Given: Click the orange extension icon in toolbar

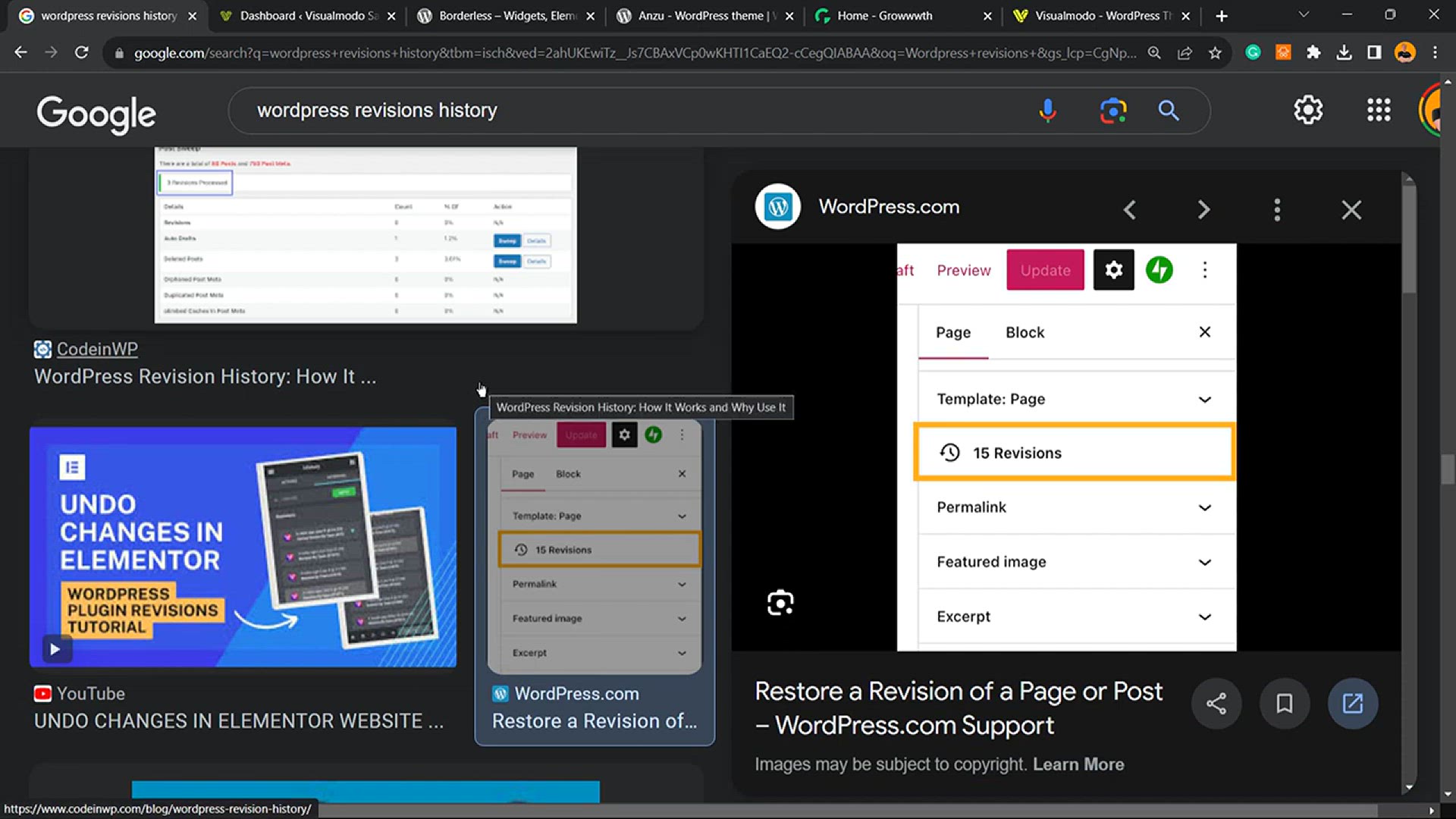Looking at the screenshot, I should tap(1283, 52).
